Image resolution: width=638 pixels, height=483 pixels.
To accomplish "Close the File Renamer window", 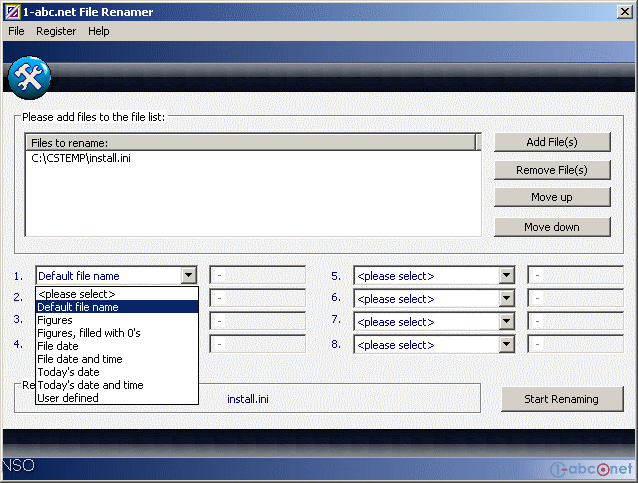I will pos(625,12).
